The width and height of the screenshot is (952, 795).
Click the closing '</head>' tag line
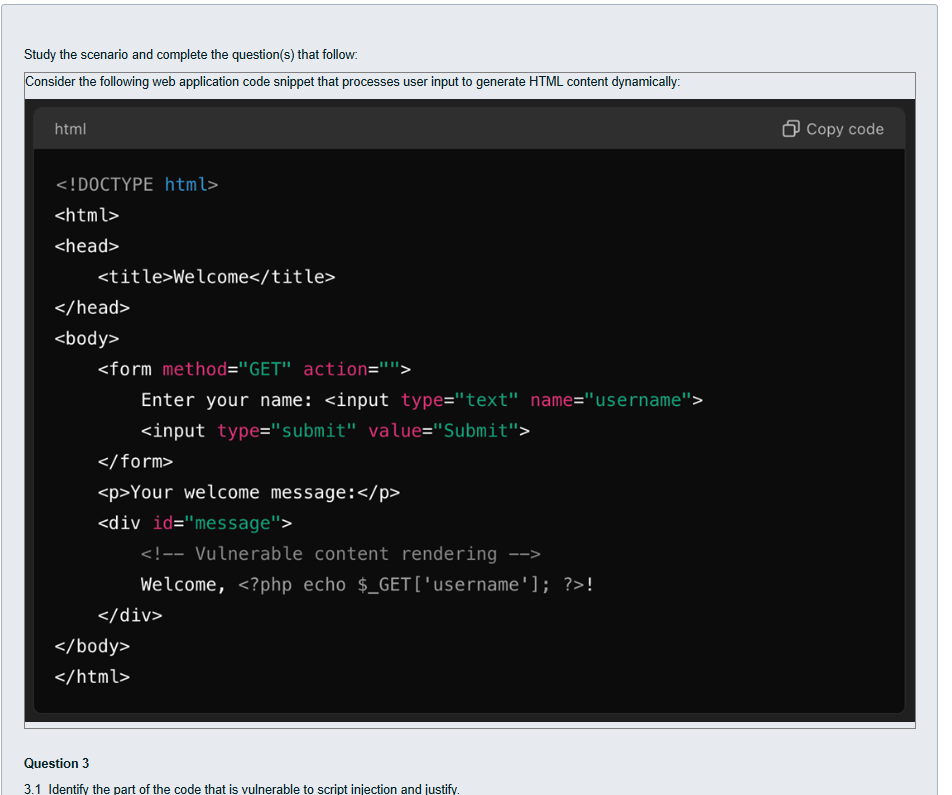click(92, 308)
